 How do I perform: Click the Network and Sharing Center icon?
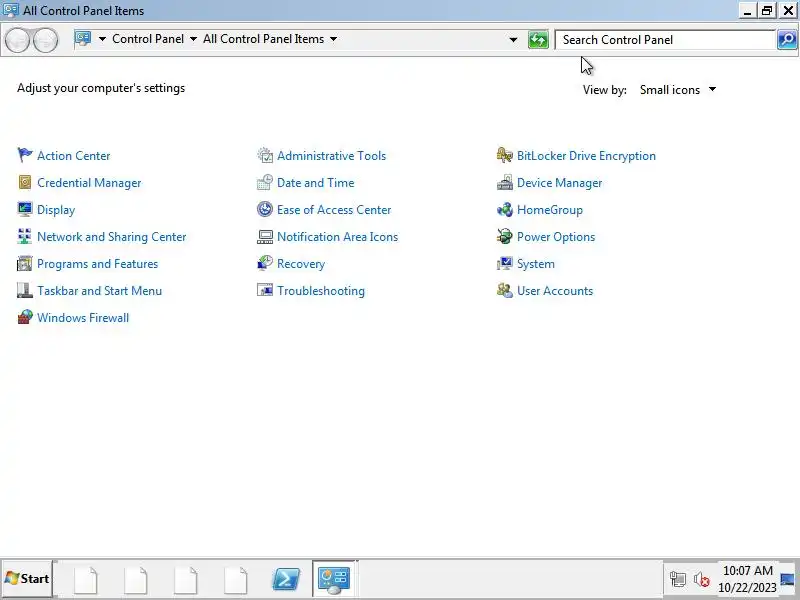pyautogui.click(x=24, y=236)
